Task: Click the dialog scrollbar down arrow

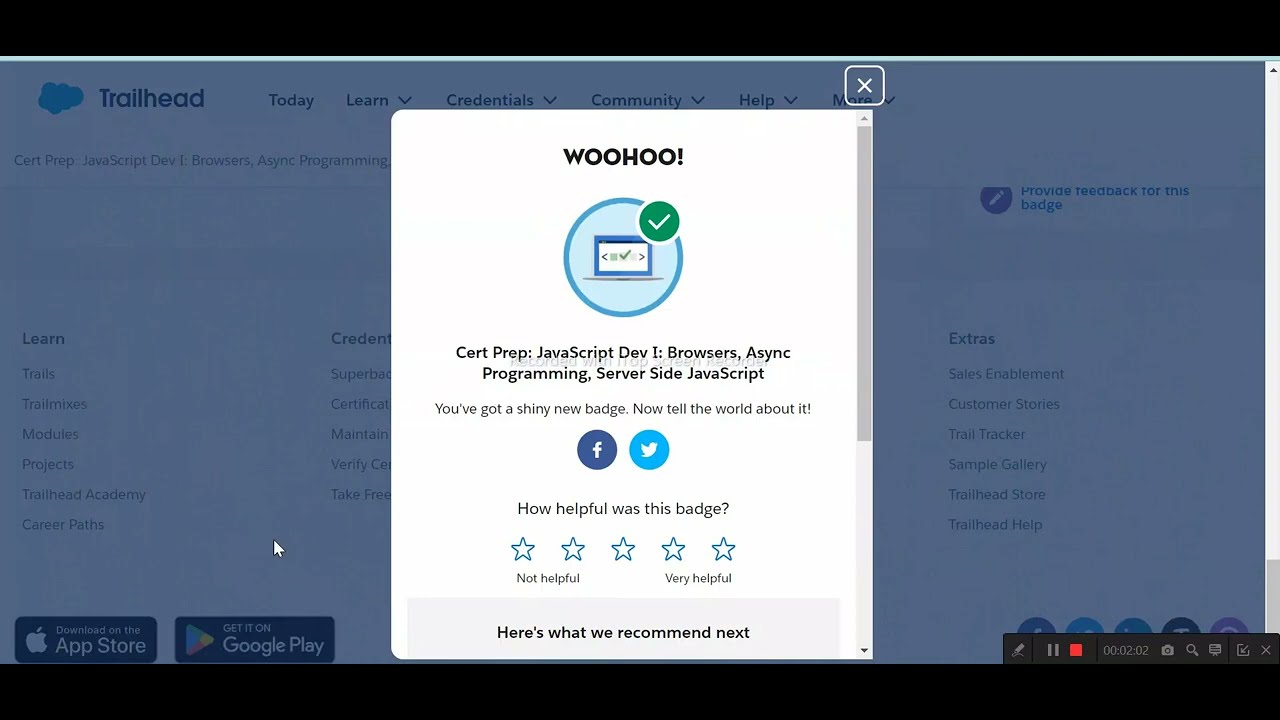Action: pos(864,650)
